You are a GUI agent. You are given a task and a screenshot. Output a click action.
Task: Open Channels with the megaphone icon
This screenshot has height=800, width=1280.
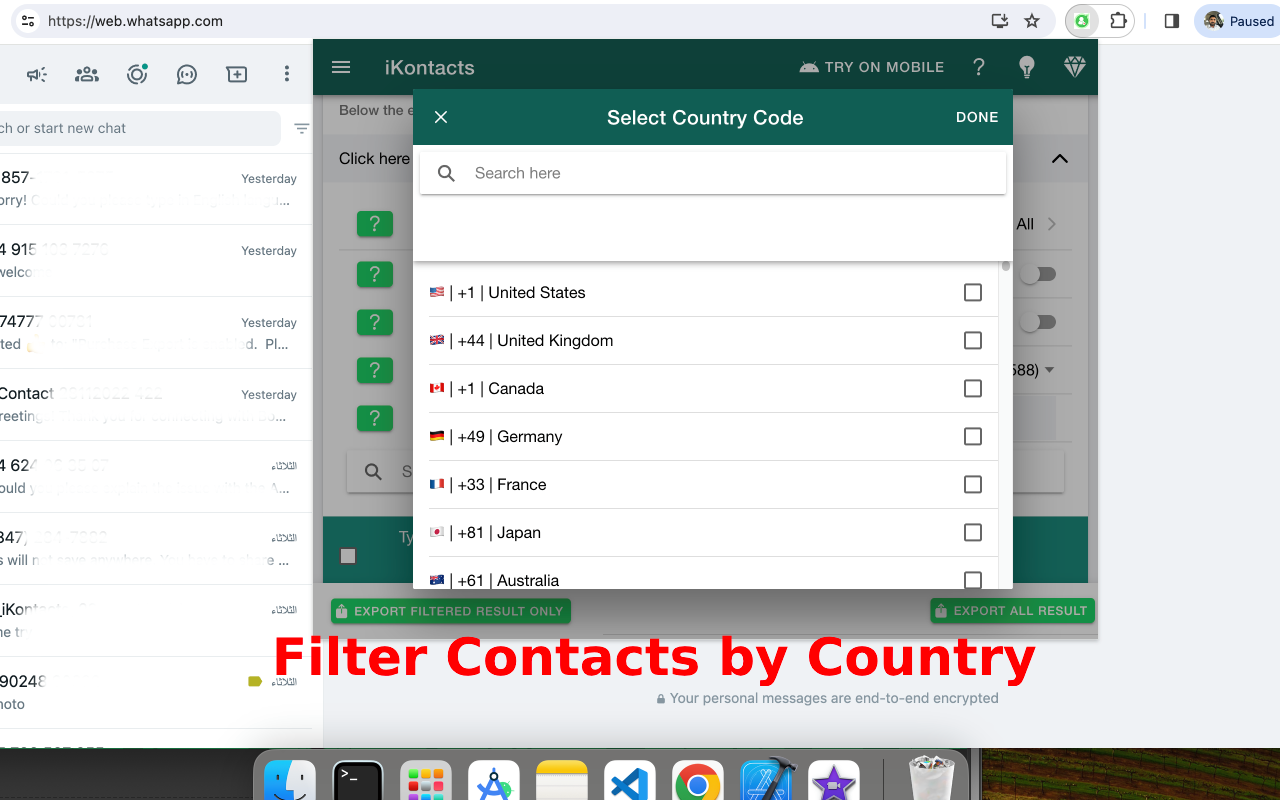[36, 74]
